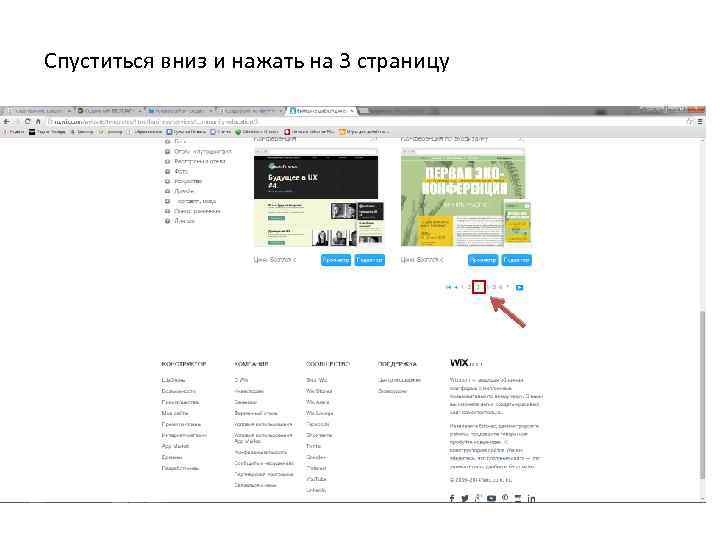Jump to the last page via blue icon
The height and width of the screenshot is (540, 720).
(x=519, y=287)
